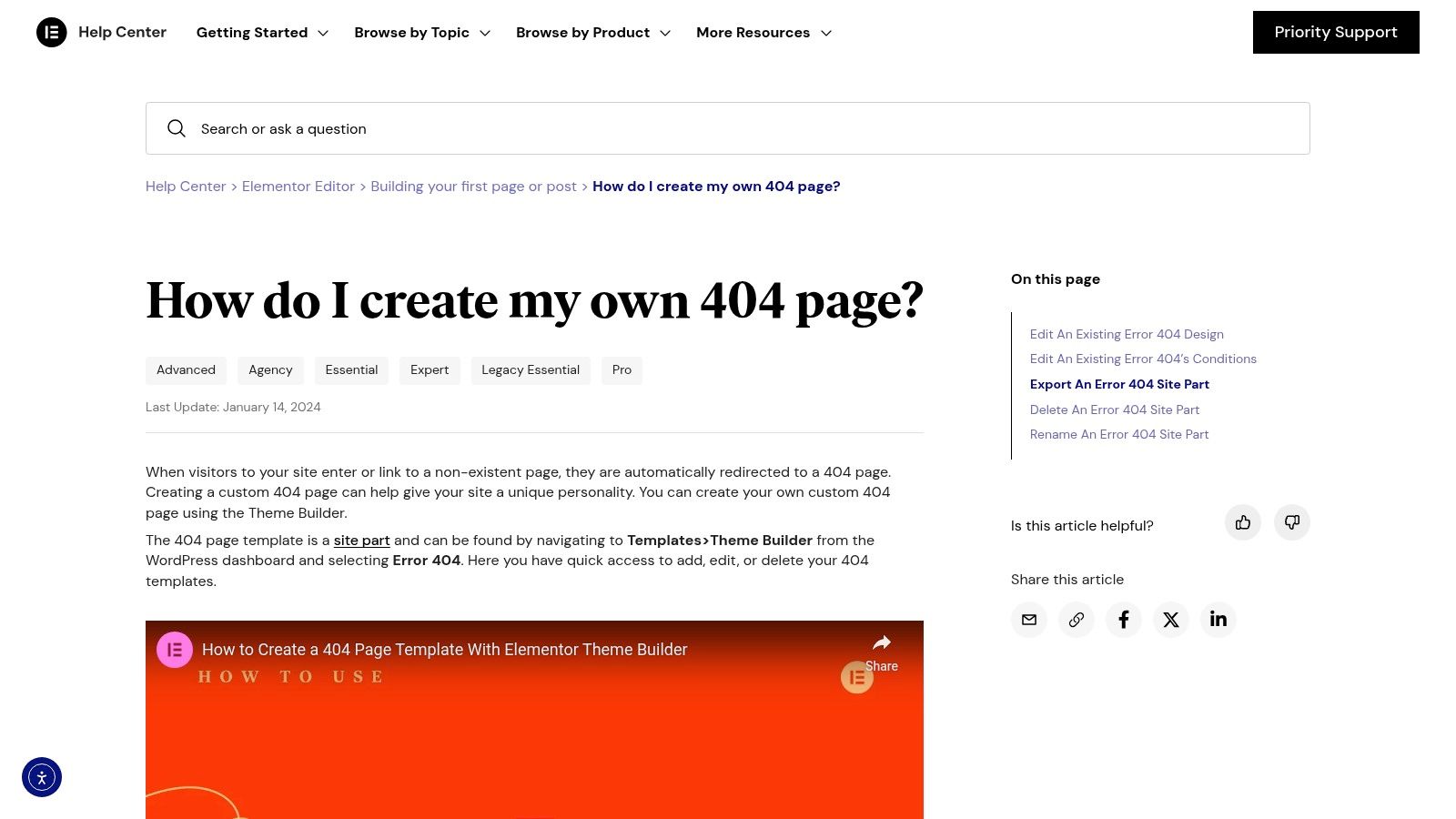
Task: Share the article on X
Action: [1170, 620]
